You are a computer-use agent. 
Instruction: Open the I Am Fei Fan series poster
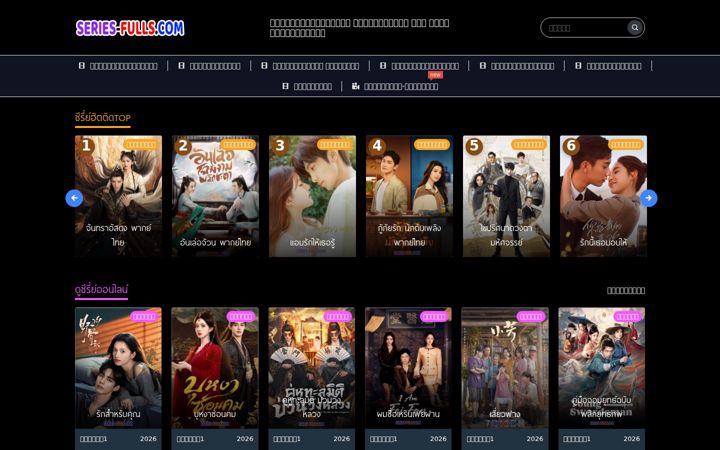click(x=408, y=368)
